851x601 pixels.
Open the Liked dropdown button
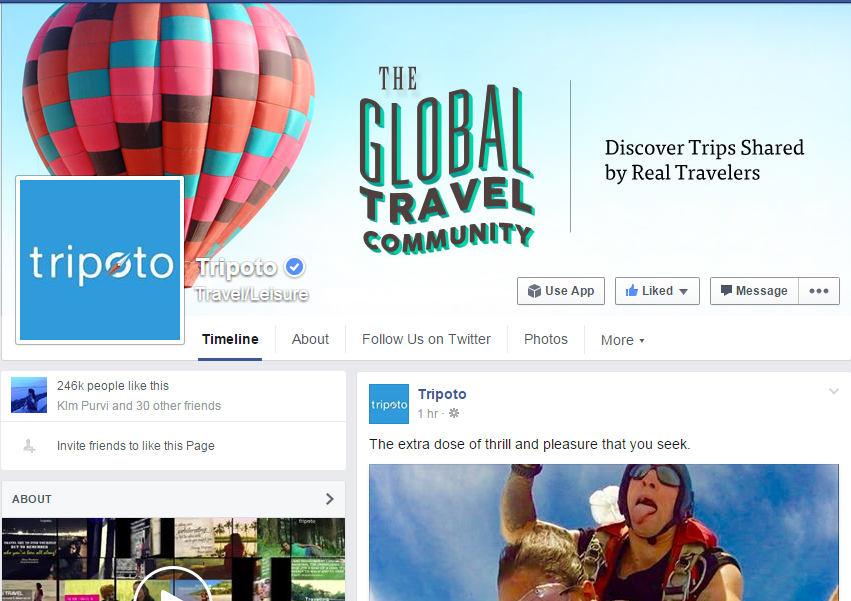(657, 291)
